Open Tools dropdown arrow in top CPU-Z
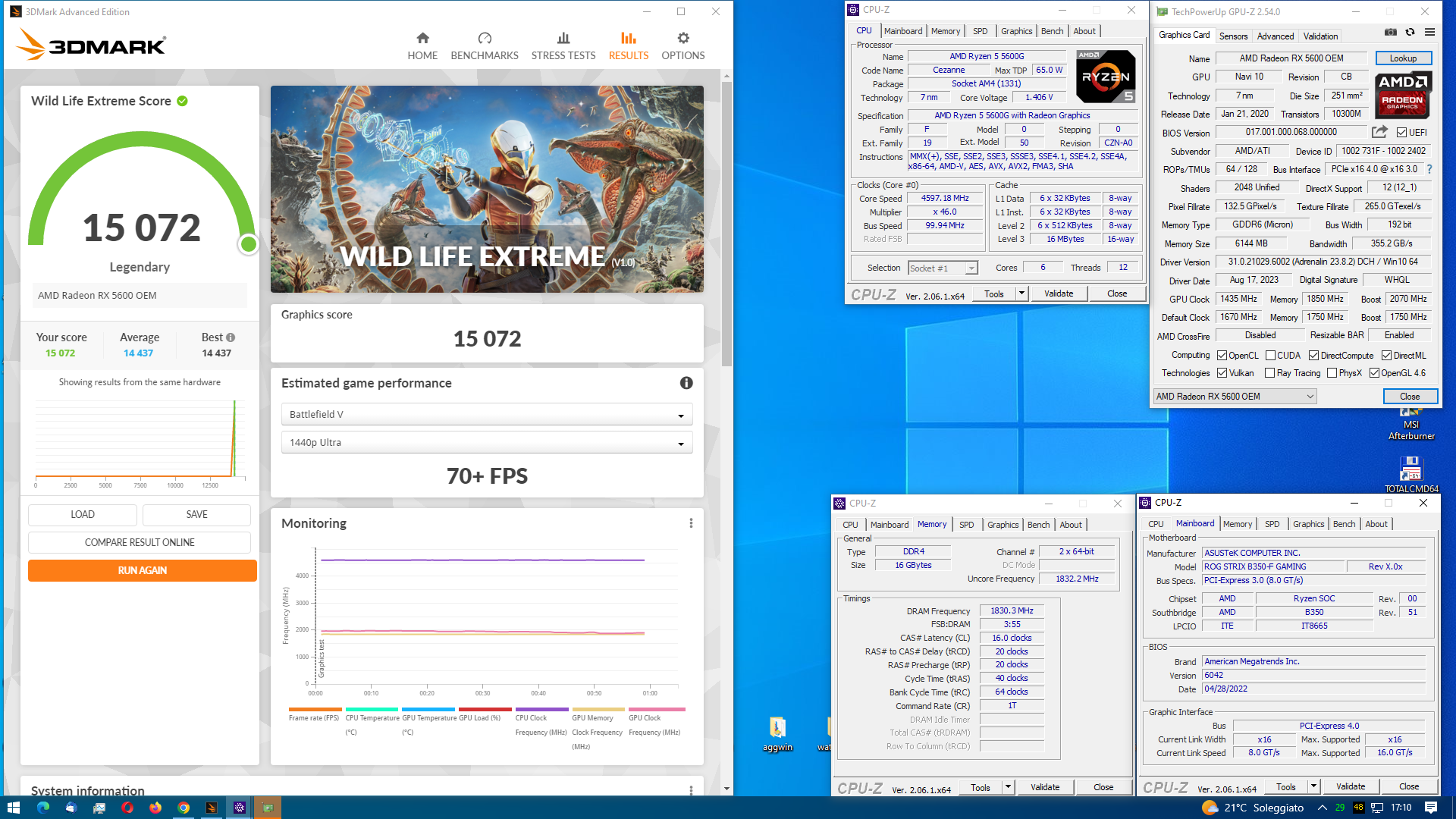This screenshot has width=1456, height=819. pos(1021,293)
